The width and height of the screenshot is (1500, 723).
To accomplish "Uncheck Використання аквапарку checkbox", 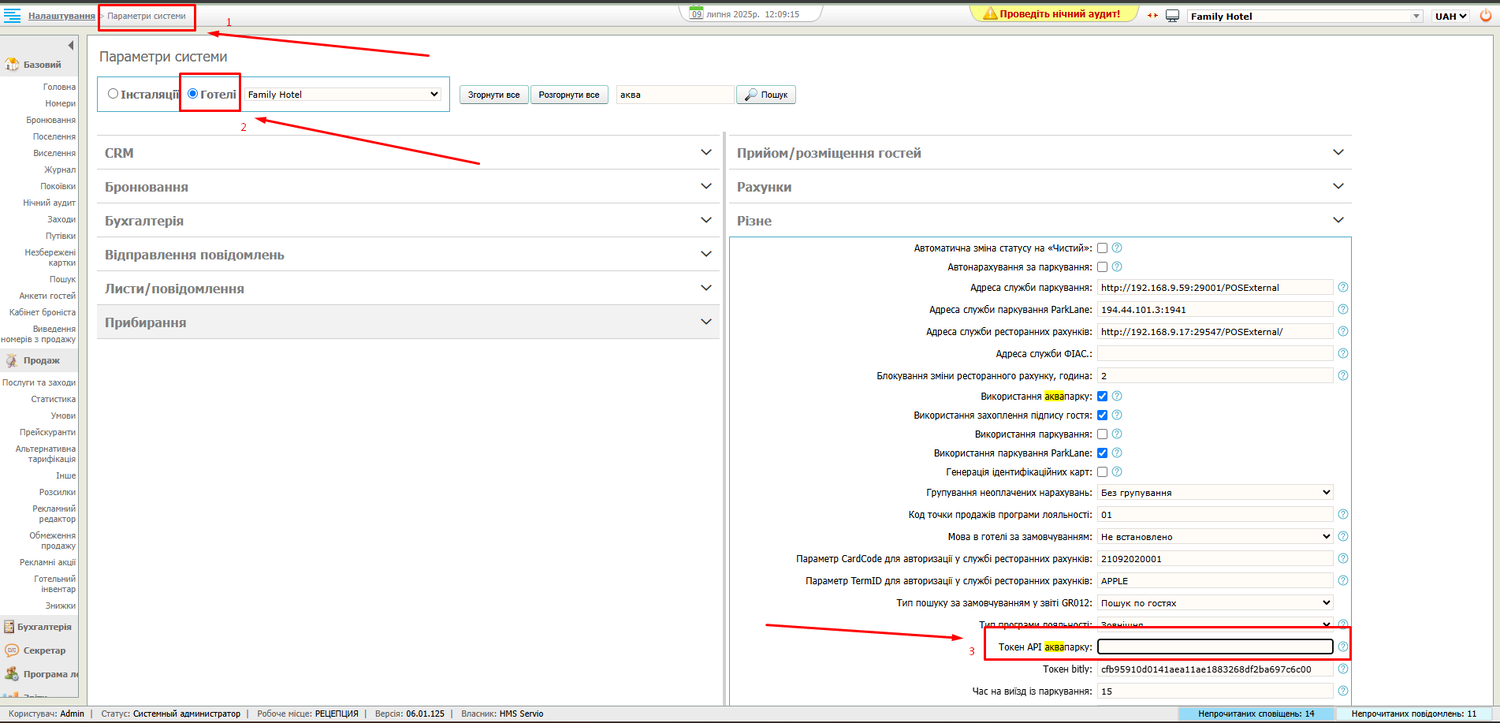I will pos(1102,396).
